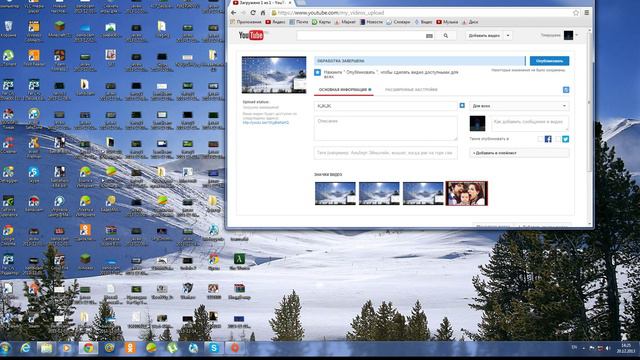The height and width of the screenshot is (360, 640).
Task: Open the Яндекс bookmark
Action: click(275, 22)
